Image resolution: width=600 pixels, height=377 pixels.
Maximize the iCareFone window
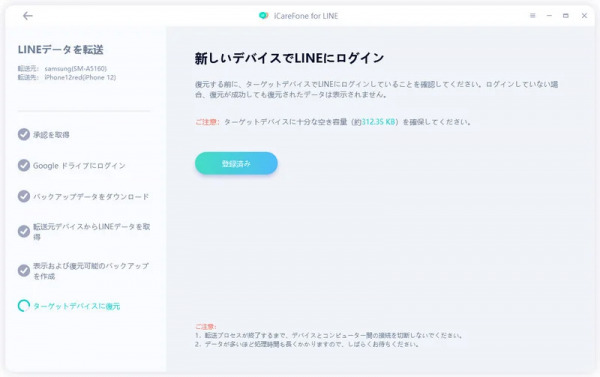566,16
